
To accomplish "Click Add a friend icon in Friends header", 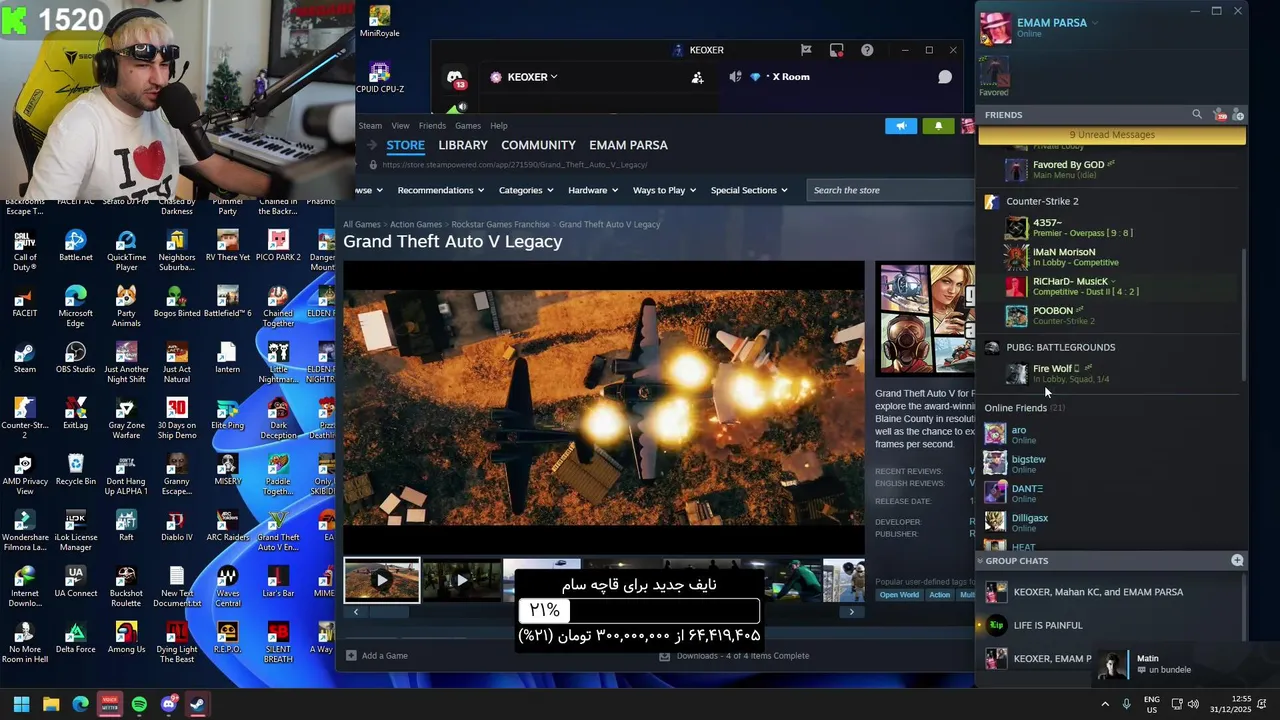I will (x=1238, y=115).
